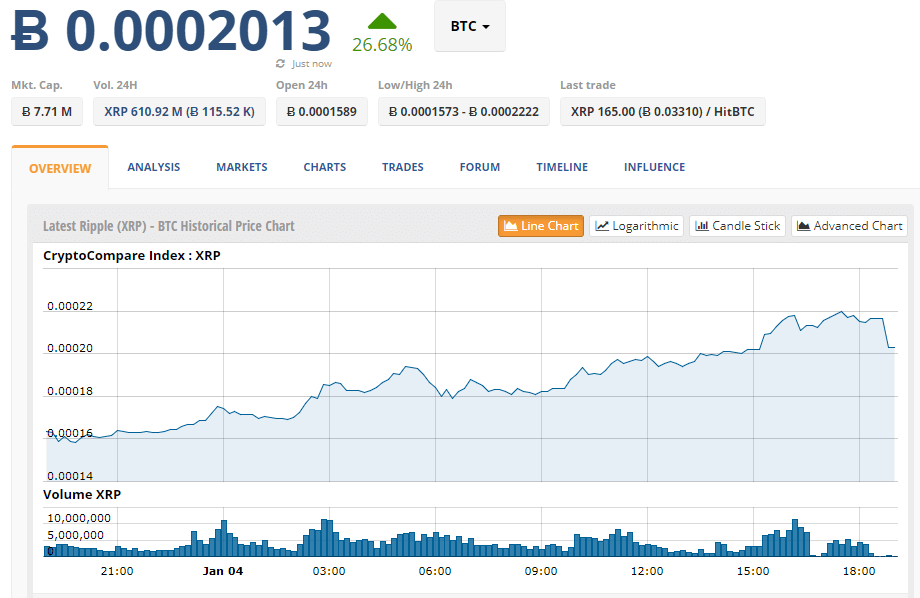Switch to Candle Stick chart
Image resolution: width=920 pixels, height=598 pixels.
tap(738, 226)
